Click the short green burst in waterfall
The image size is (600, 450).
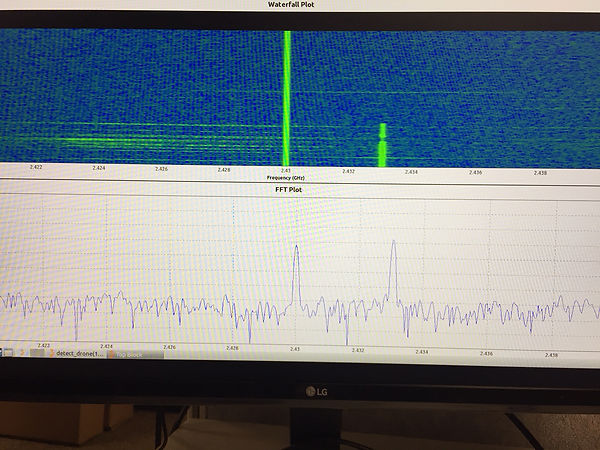click(382, 145)
